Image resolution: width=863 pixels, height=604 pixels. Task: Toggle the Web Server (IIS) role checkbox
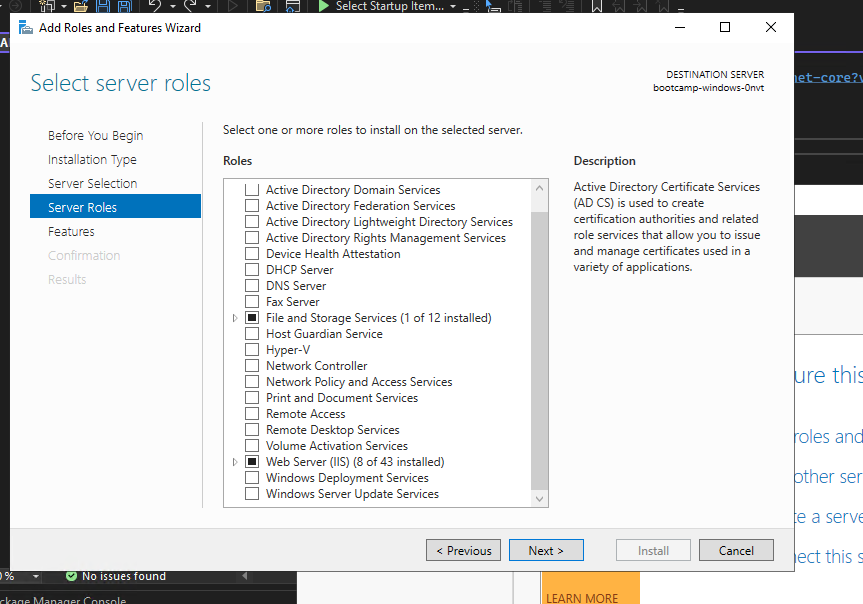[x=252, y=461]
